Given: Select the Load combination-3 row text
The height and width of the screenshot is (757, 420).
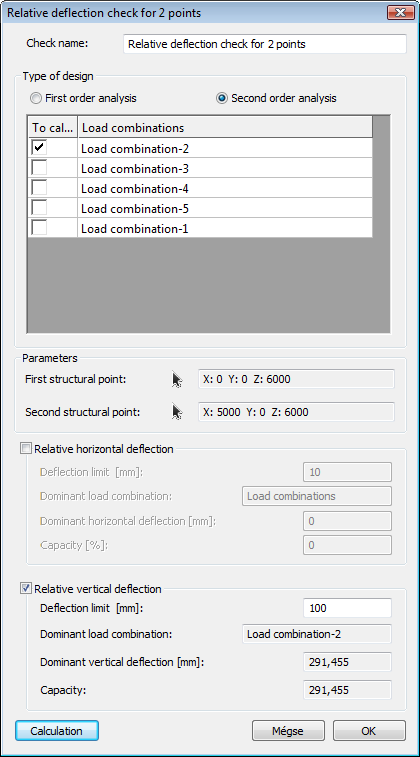Looking at the screenshot, I should point(135,169).
